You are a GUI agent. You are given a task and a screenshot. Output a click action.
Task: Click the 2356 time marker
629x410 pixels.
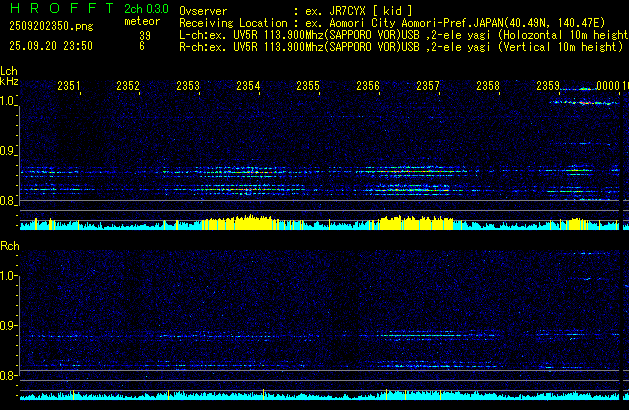click(x=368, y=87)
